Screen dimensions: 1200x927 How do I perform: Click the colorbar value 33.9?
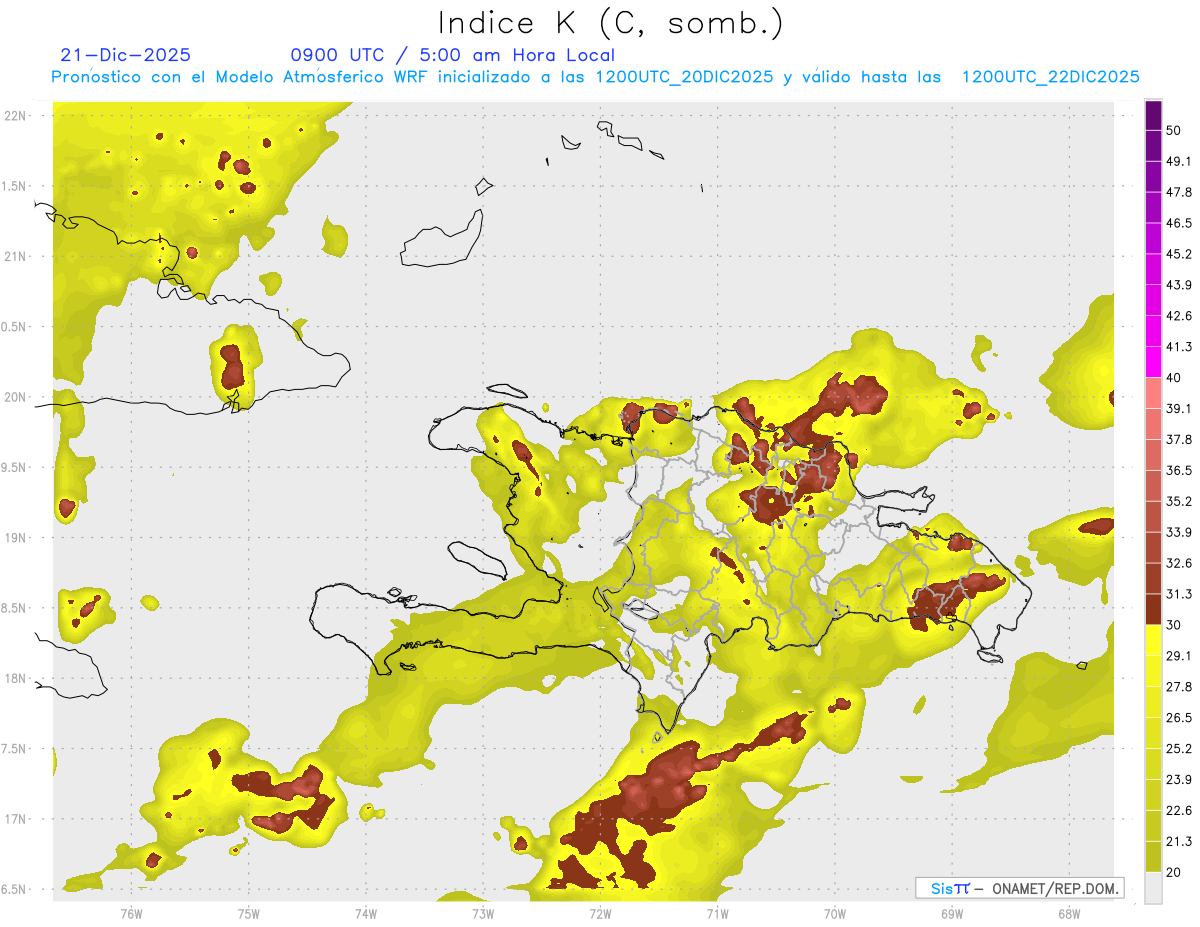coord(1179,532)
